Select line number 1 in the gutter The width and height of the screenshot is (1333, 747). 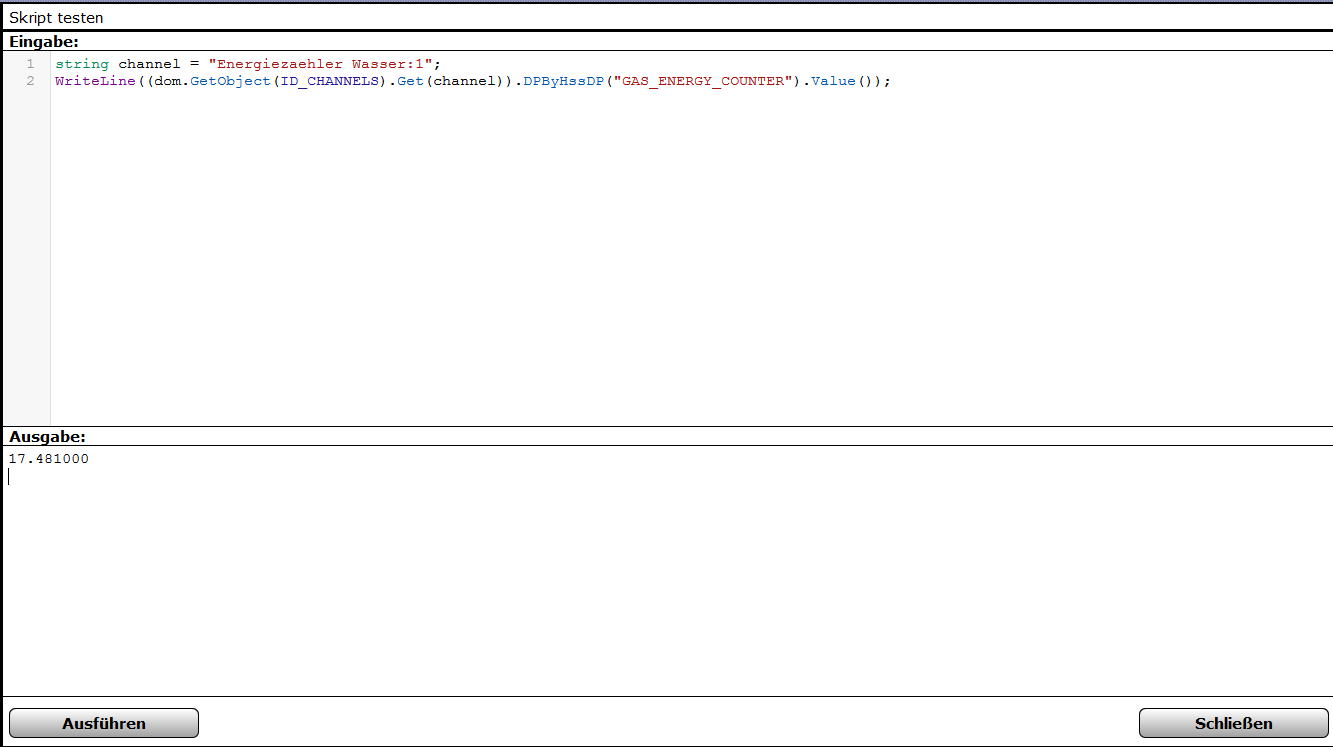pyautogui.click(x=30, y=64)
